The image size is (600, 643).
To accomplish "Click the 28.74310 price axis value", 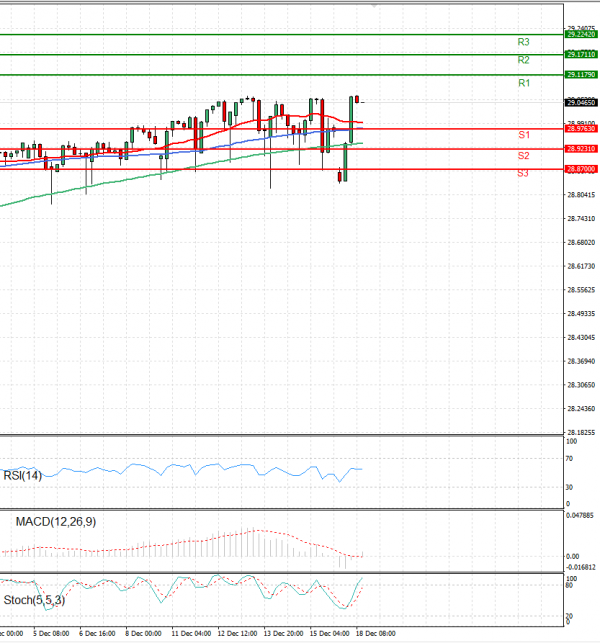I will (581, 219).
